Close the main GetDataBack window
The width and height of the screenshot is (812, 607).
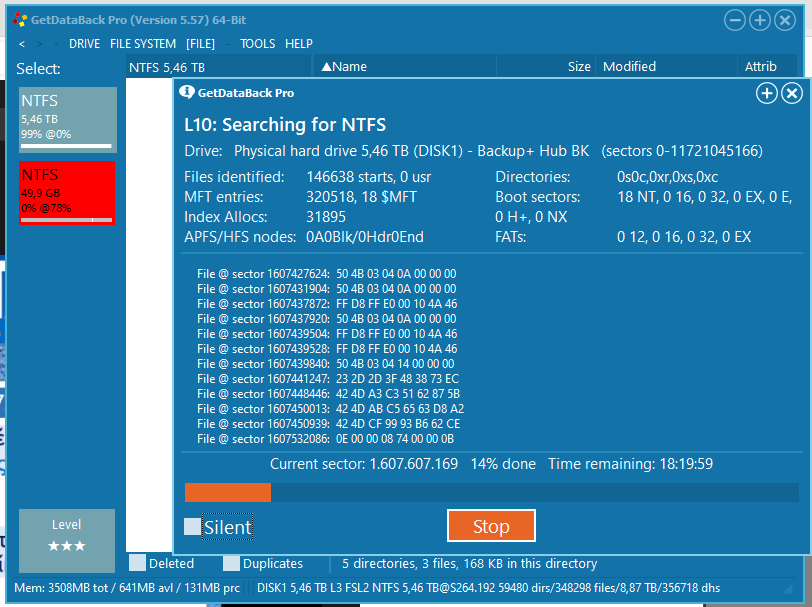pos(785,20)
